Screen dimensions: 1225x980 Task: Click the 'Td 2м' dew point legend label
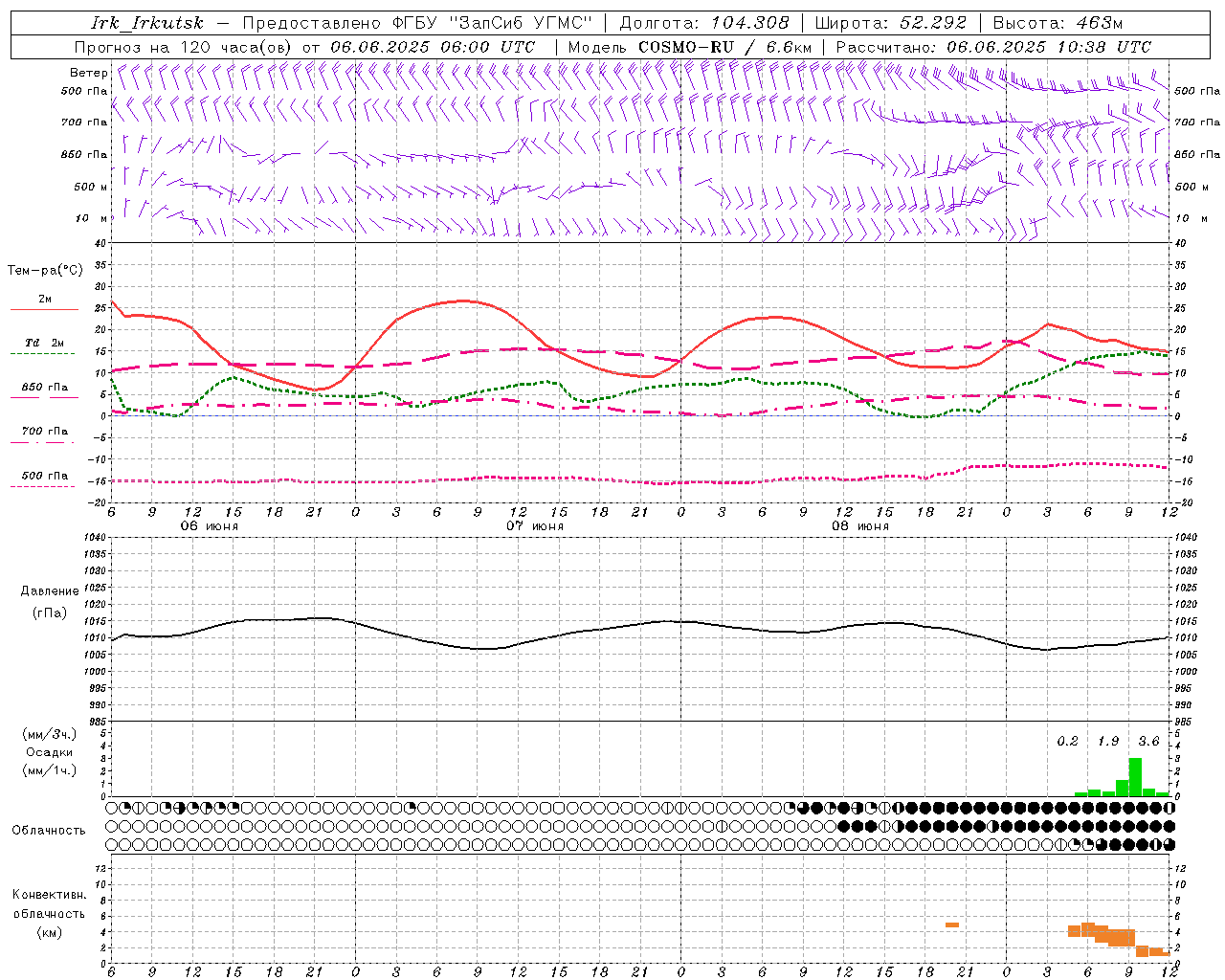(45, 343)
